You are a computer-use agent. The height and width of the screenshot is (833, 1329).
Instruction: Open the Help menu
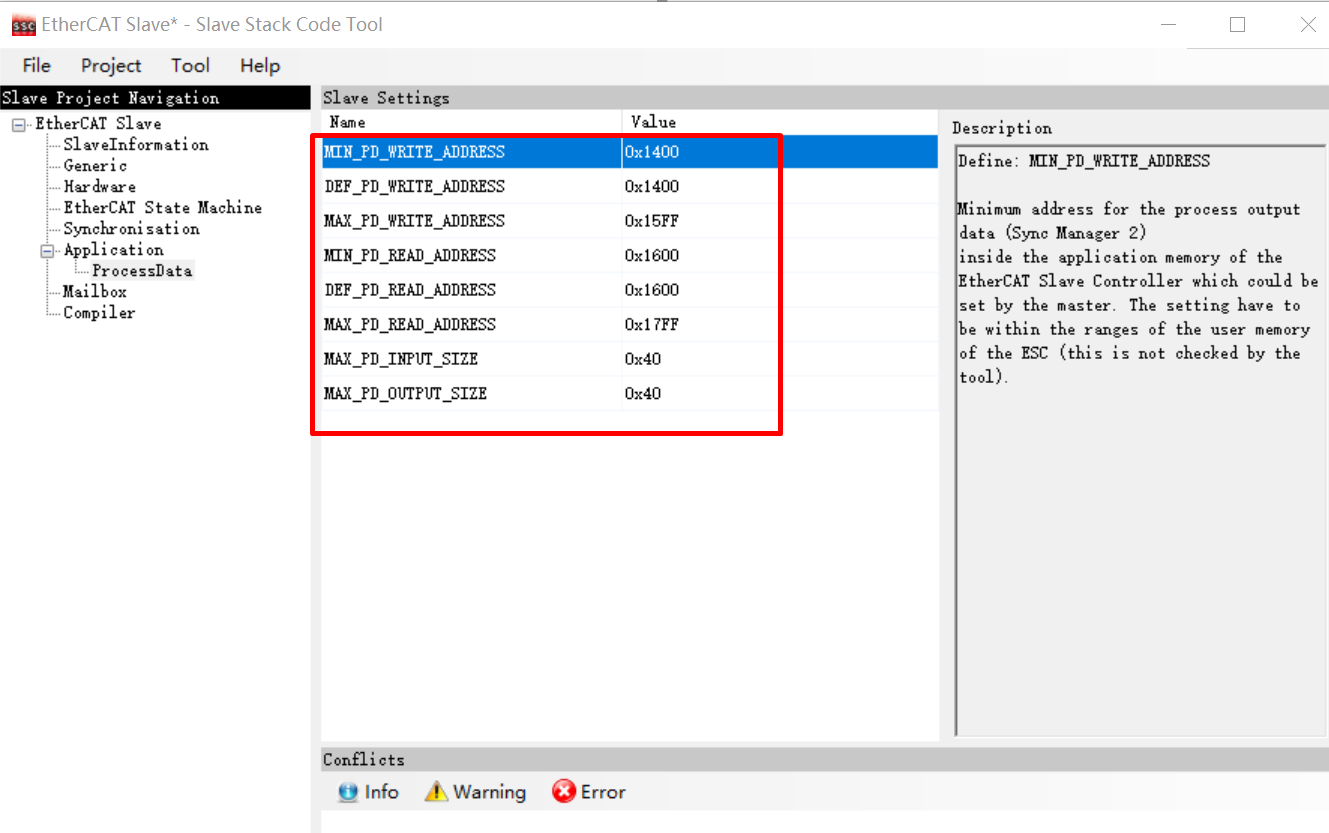pos(260,66)
